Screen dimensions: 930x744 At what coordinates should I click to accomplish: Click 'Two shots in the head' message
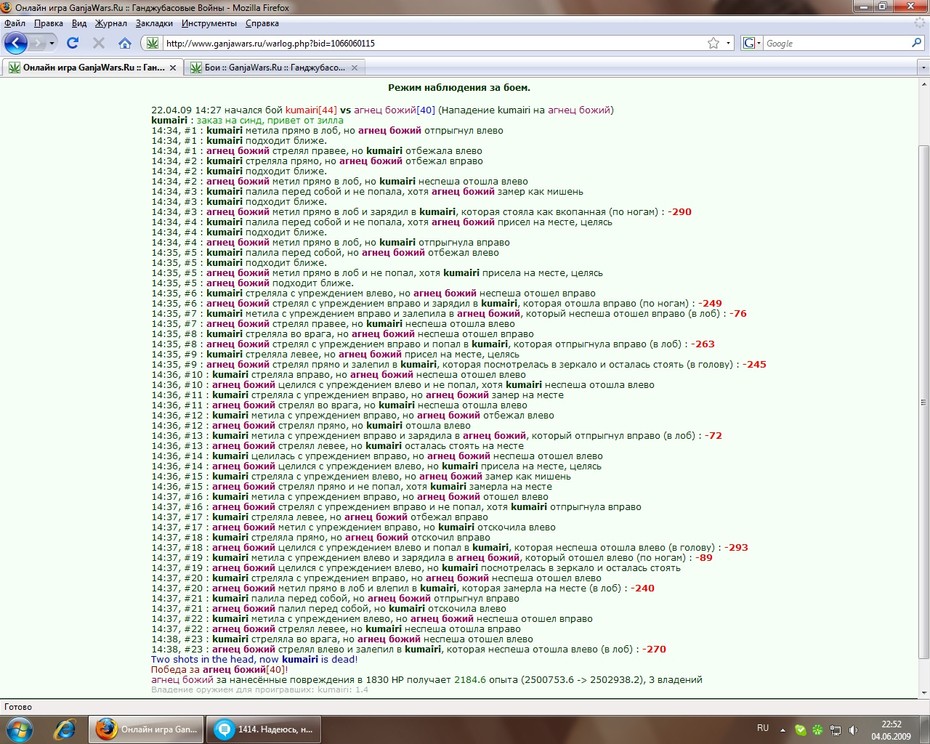pyautogui.click(x=254, y=659)
